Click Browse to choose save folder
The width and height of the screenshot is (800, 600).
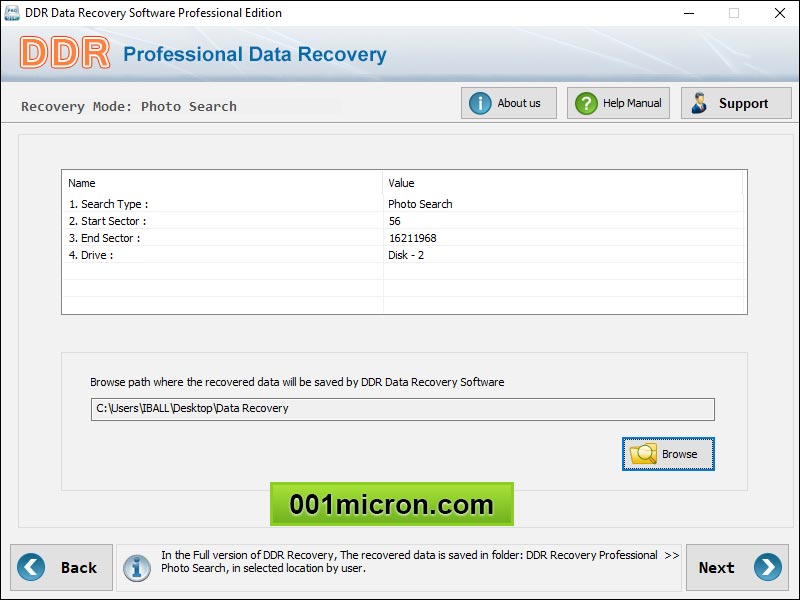tap(668, 454)
